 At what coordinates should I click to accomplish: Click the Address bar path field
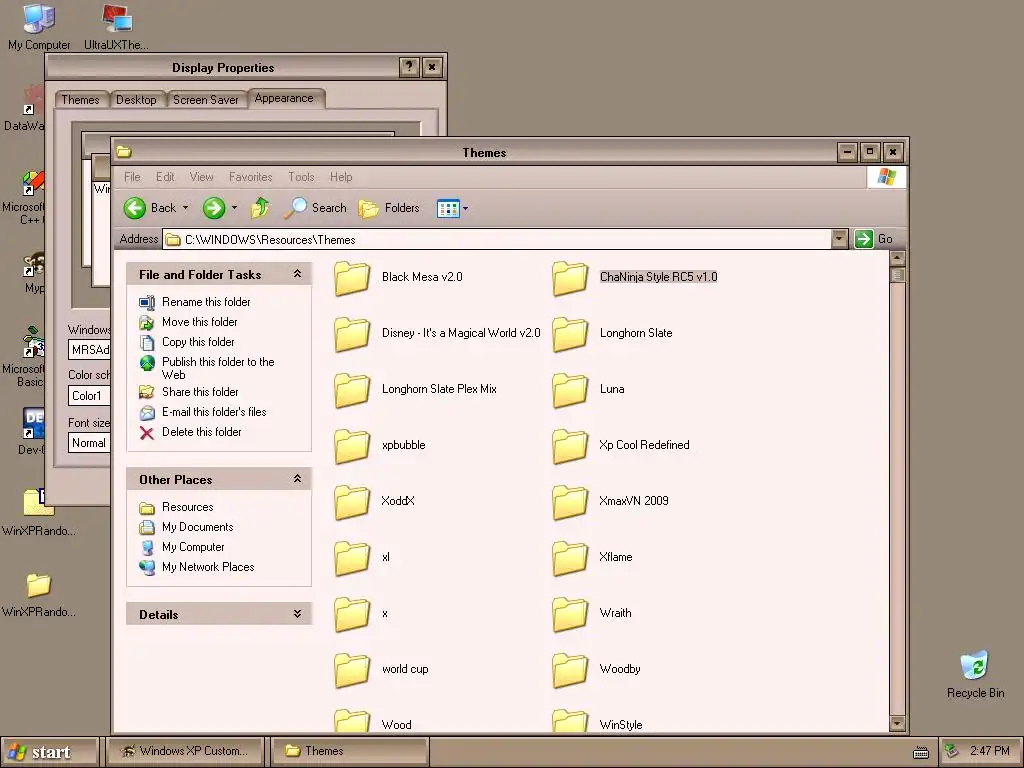(x=498, y=240)
